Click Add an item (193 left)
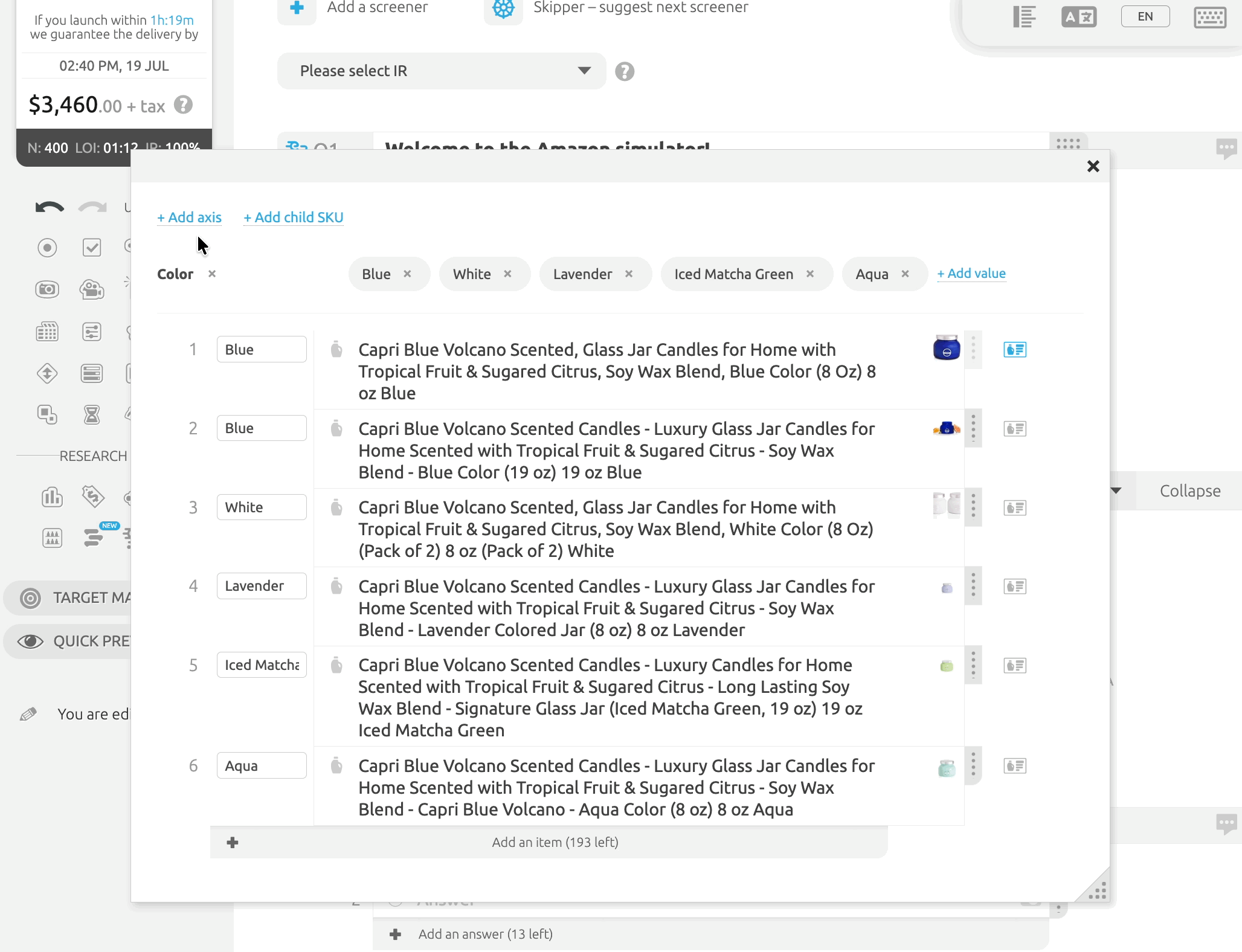The width and height of the screenshot is (1242, 952). [549, 843]
